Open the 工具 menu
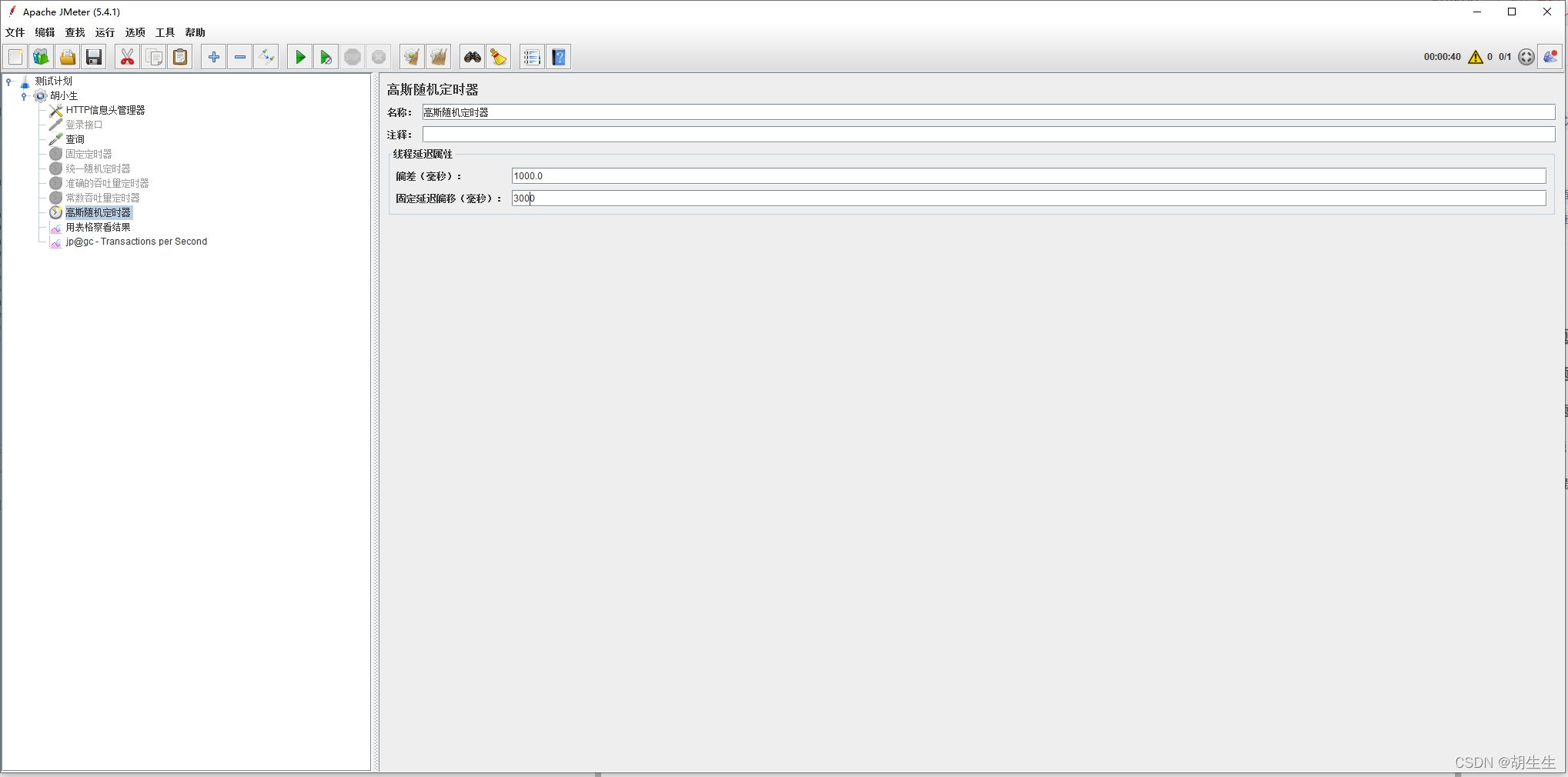This screenshot has width=1568, height=777. tap(163, 32)
